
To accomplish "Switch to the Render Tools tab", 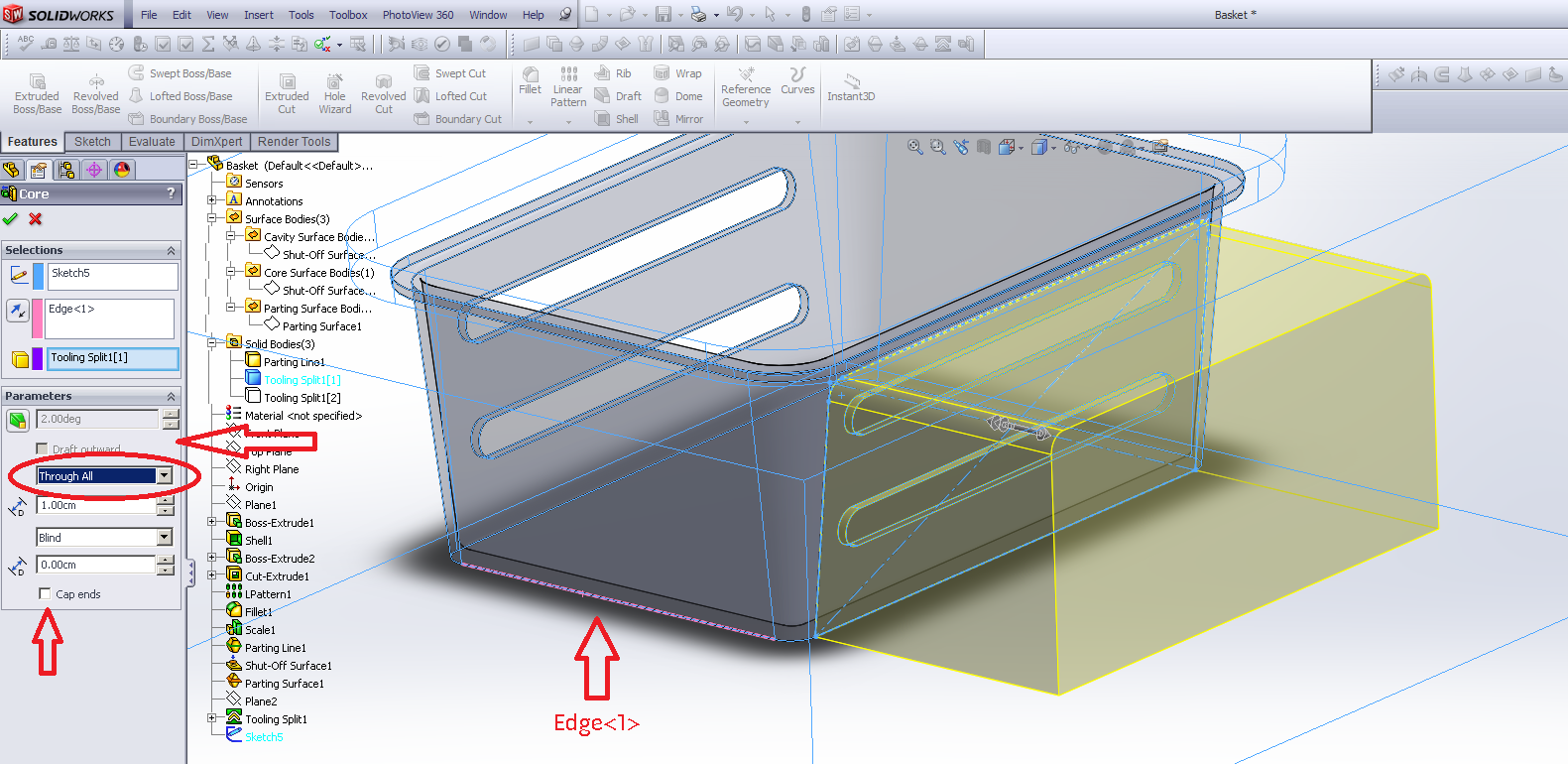I will tap(295, 142).
